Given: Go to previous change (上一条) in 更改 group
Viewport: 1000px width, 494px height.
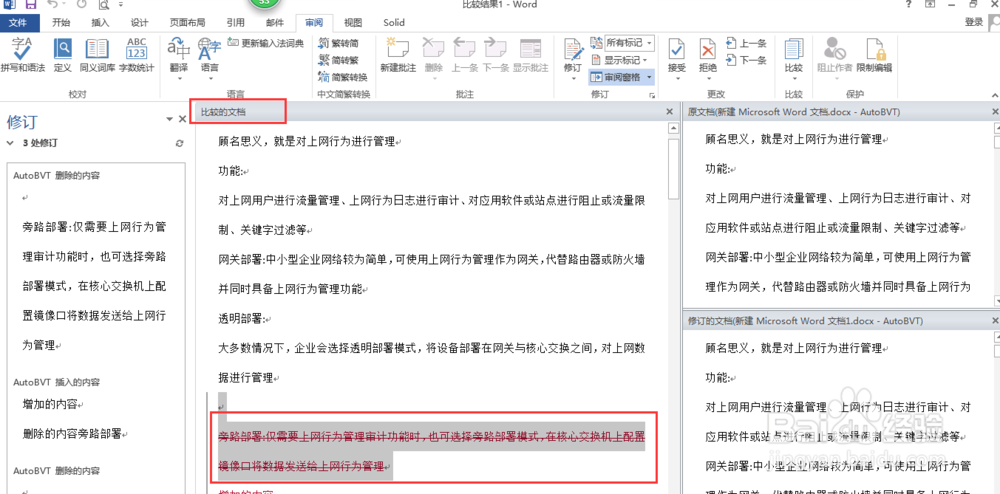Looking at the screenshot, I should 746,43.
